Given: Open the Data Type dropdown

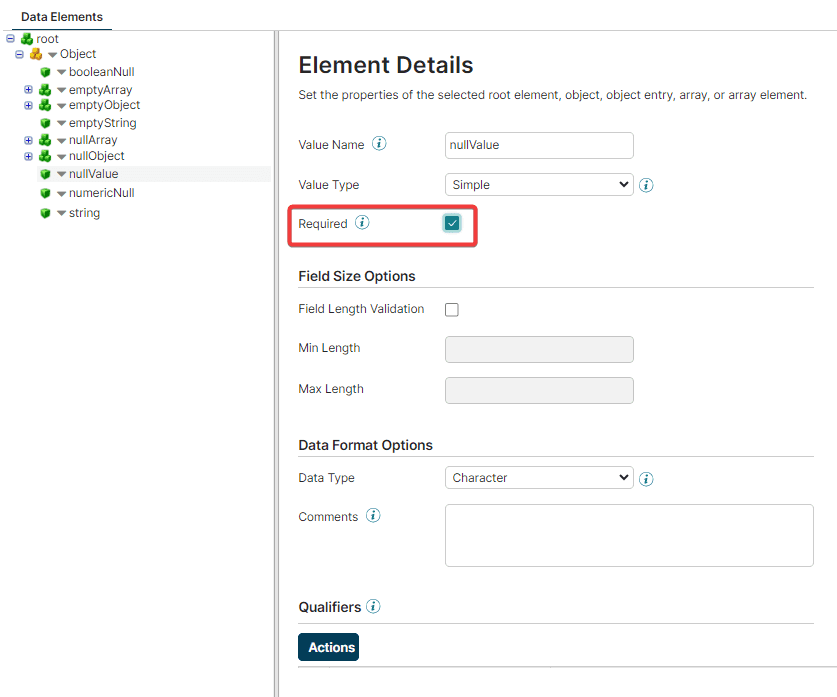Looking at the screenshot, I should point(539,478).
